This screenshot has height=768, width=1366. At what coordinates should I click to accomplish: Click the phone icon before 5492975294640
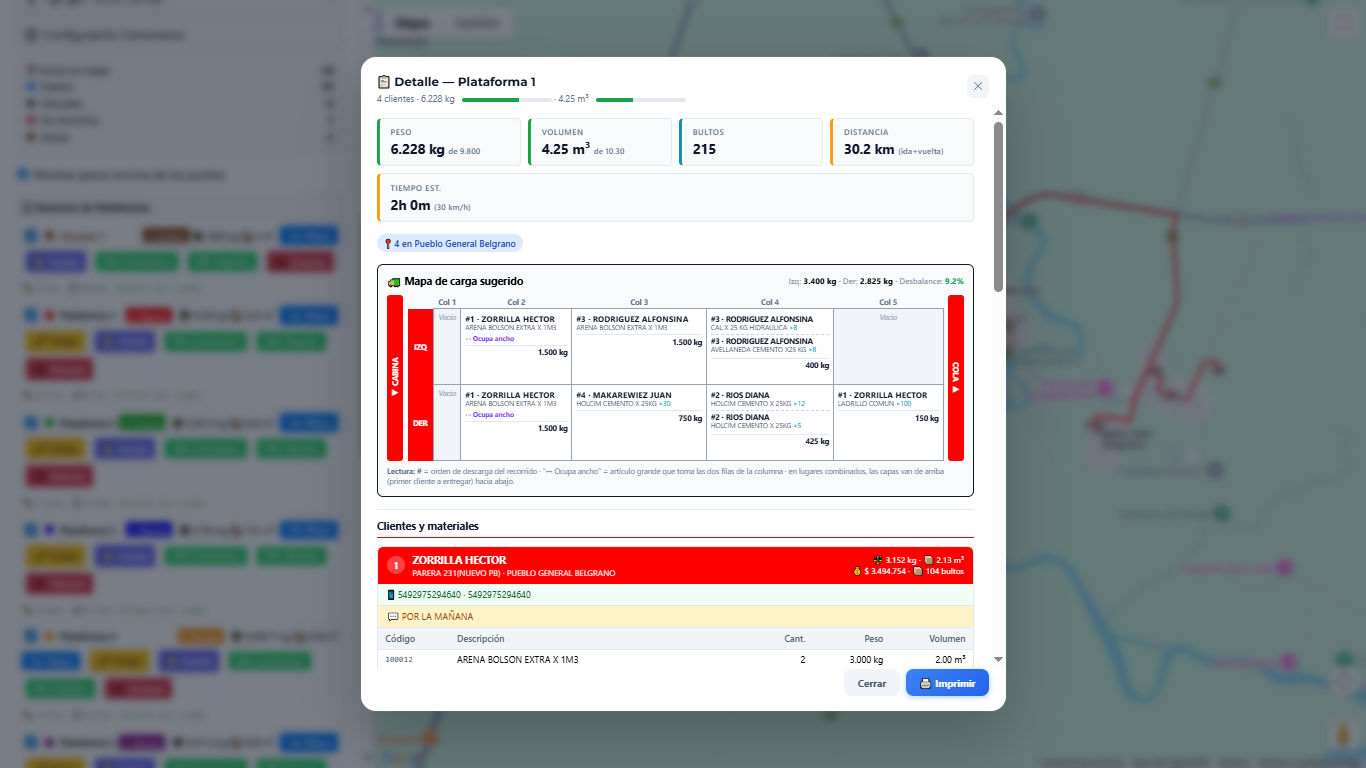(391, 595)
